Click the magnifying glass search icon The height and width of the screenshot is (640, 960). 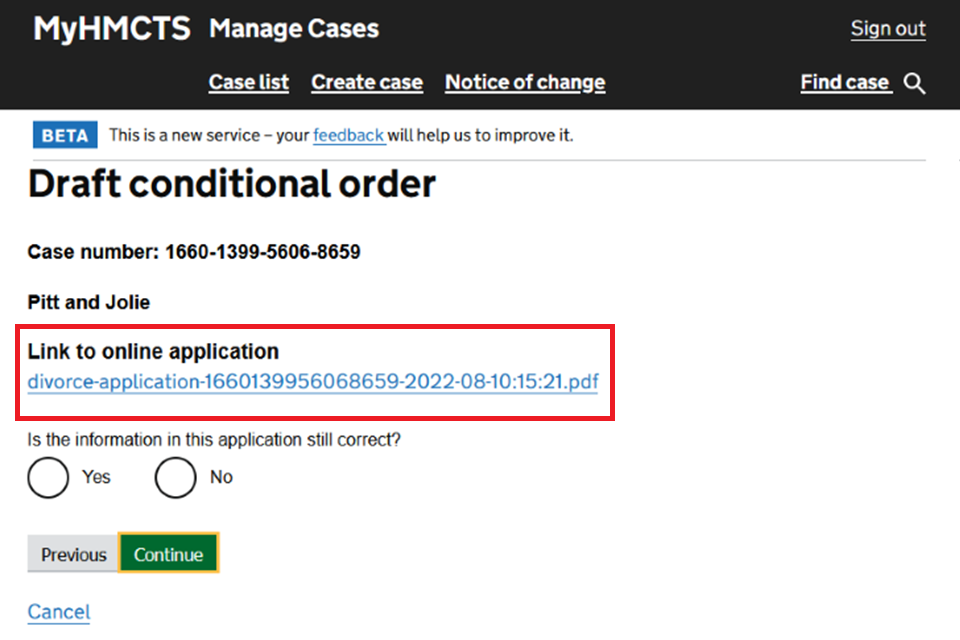[914, 83]
